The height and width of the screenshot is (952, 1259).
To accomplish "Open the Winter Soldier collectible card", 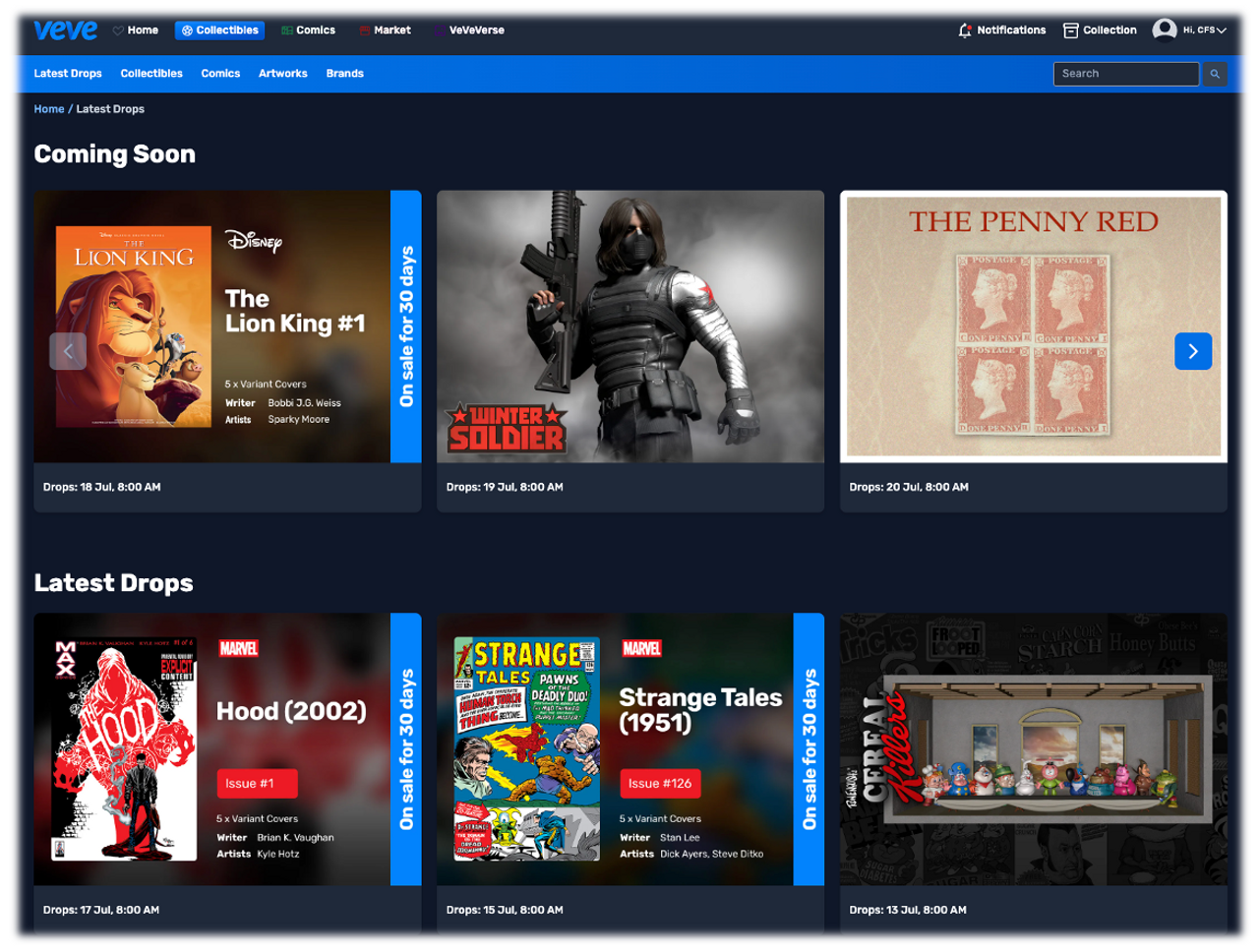I will pos(630,351).
